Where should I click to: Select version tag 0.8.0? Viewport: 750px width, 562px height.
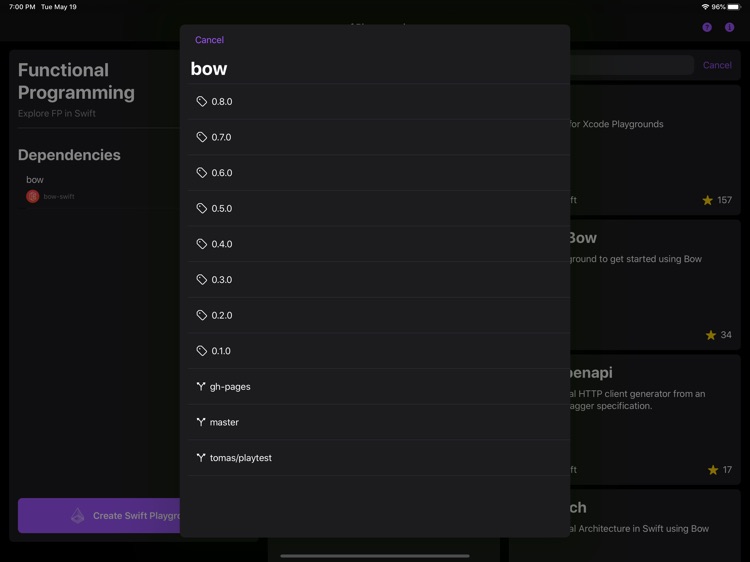[x=379, y=101]
